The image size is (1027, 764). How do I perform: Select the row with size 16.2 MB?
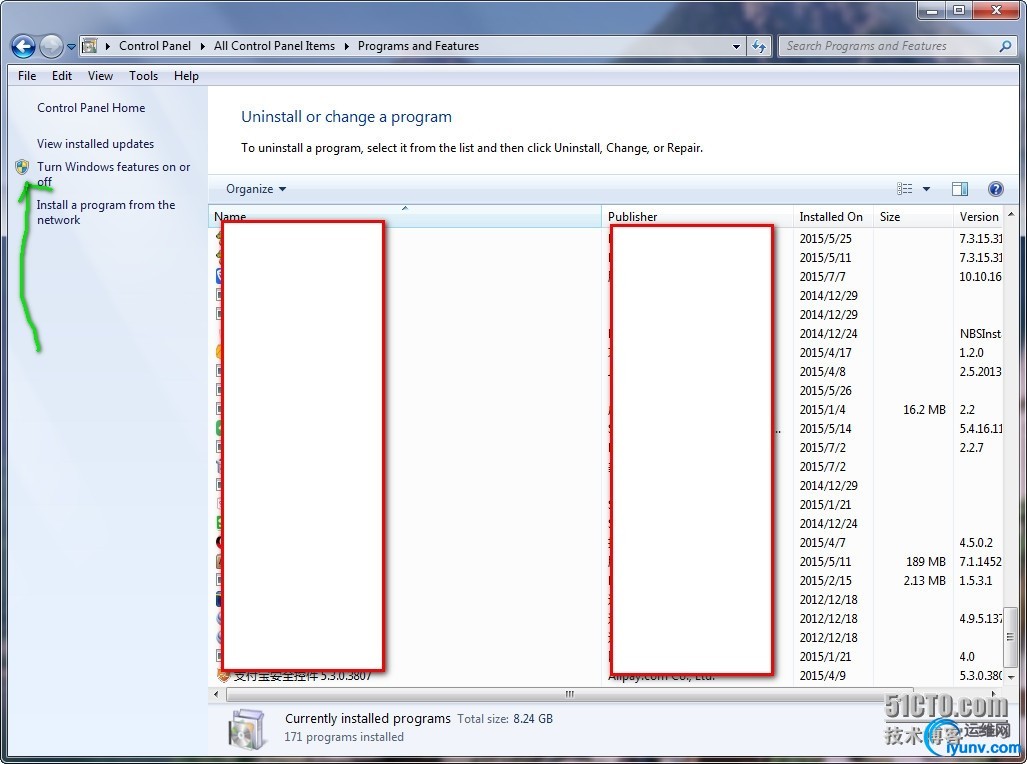606,410
